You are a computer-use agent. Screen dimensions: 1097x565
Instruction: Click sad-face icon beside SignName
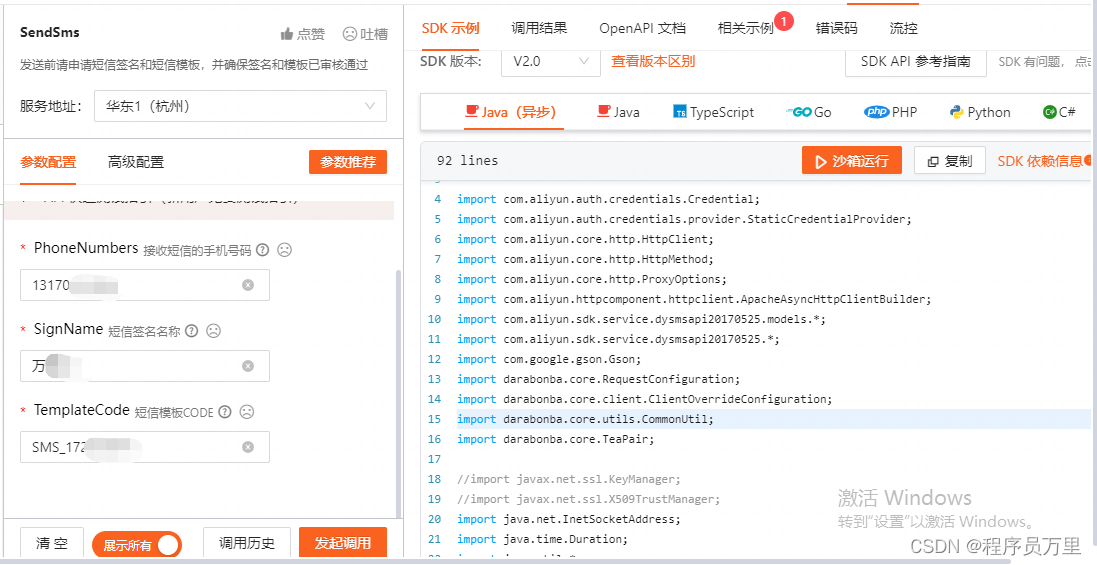coord(213,331)
